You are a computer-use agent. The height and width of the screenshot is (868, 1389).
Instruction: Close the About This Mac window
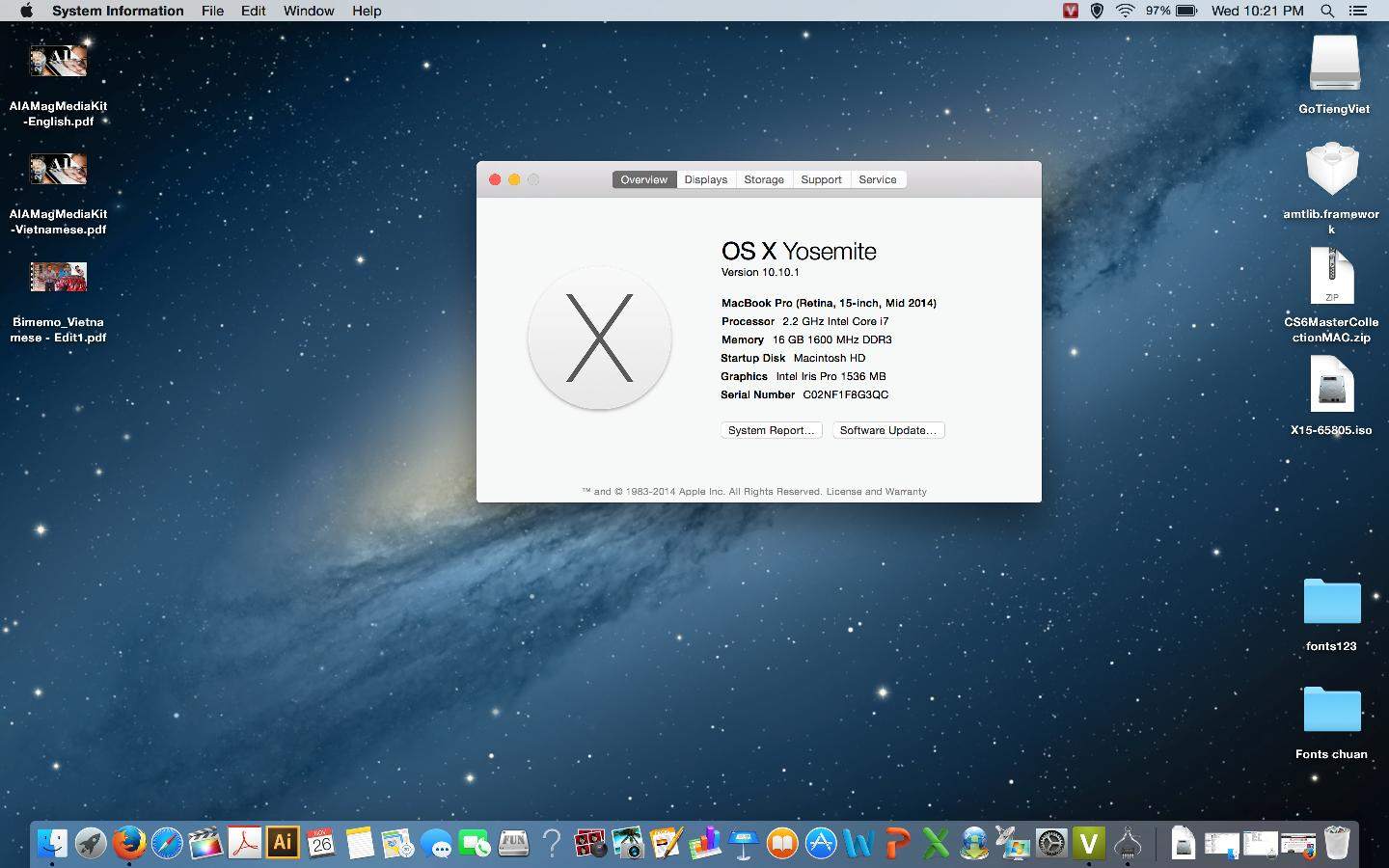[x=495, y=179]
